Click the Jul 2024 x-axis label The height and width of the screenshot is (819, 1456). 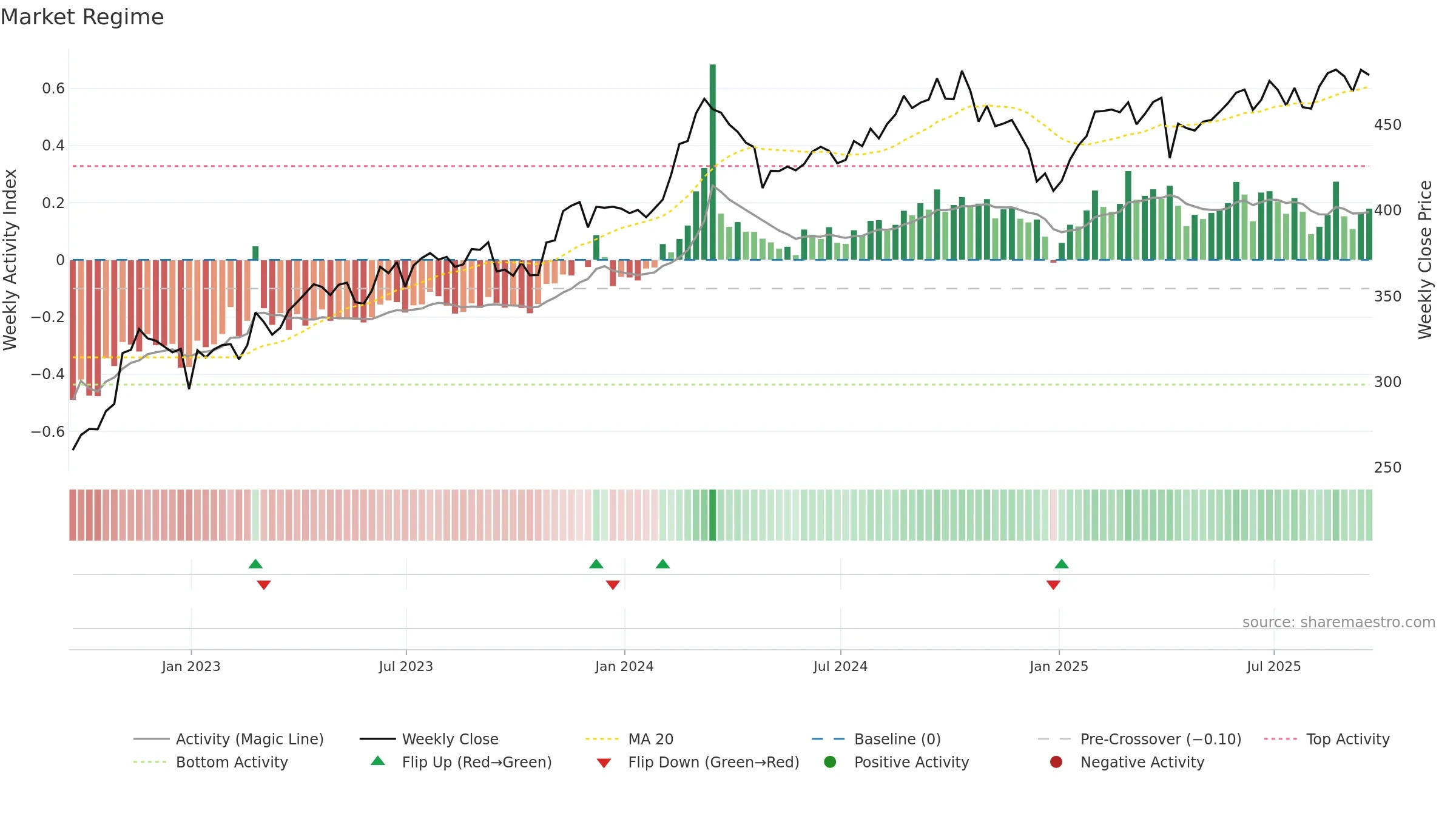pos(840,667)
